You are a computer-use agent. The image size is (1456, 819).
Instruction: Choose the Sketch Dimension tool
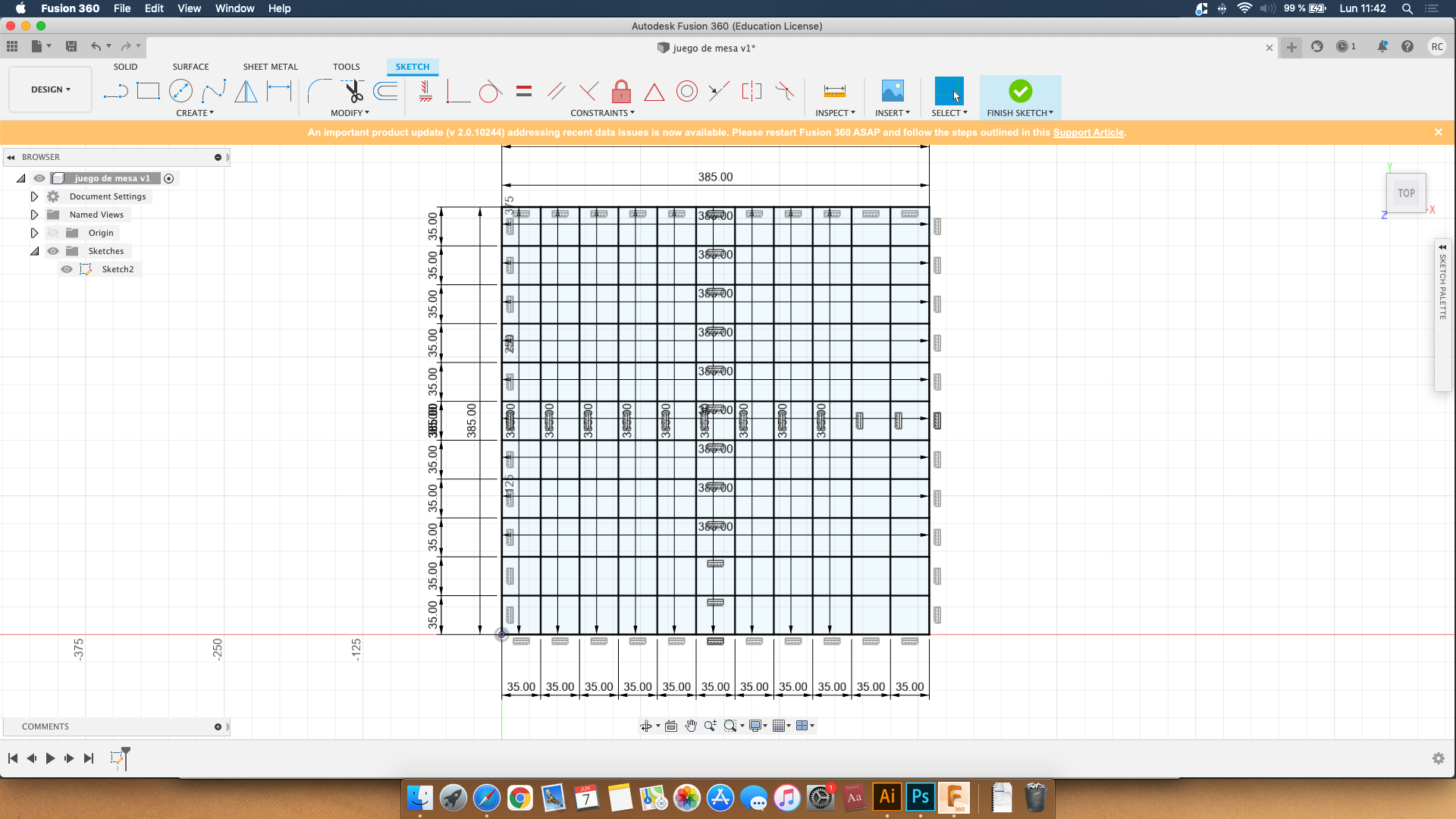[x=279, y=92]
